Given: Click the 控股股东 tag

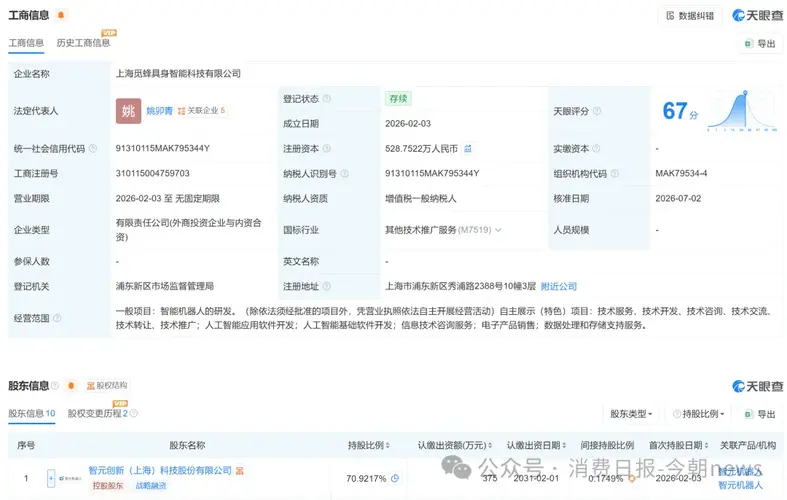Looking at the screenshot, I should coord(108,486).
